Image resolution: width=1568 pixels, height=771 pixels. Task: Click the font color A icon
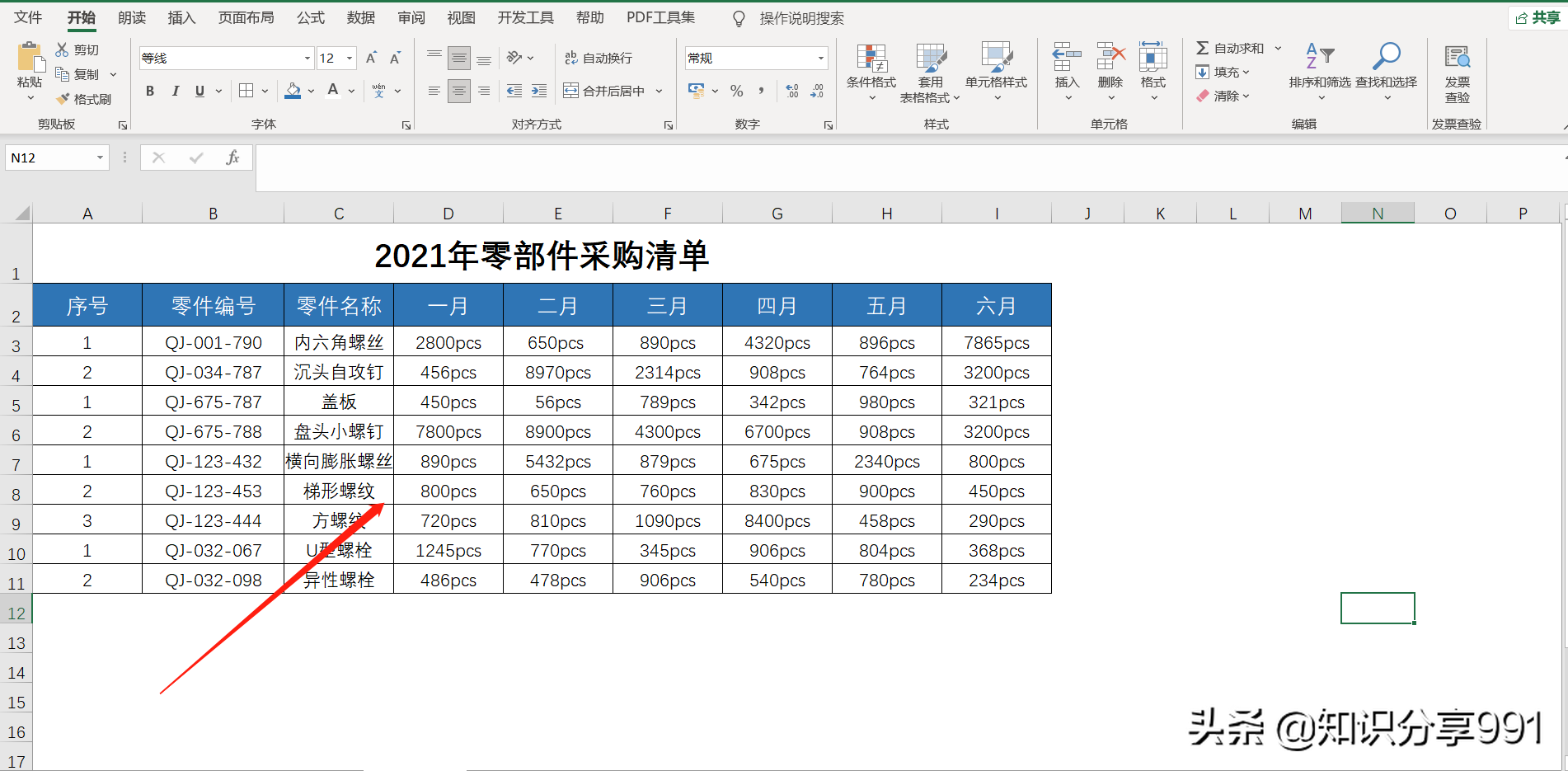tap(333, 91)
